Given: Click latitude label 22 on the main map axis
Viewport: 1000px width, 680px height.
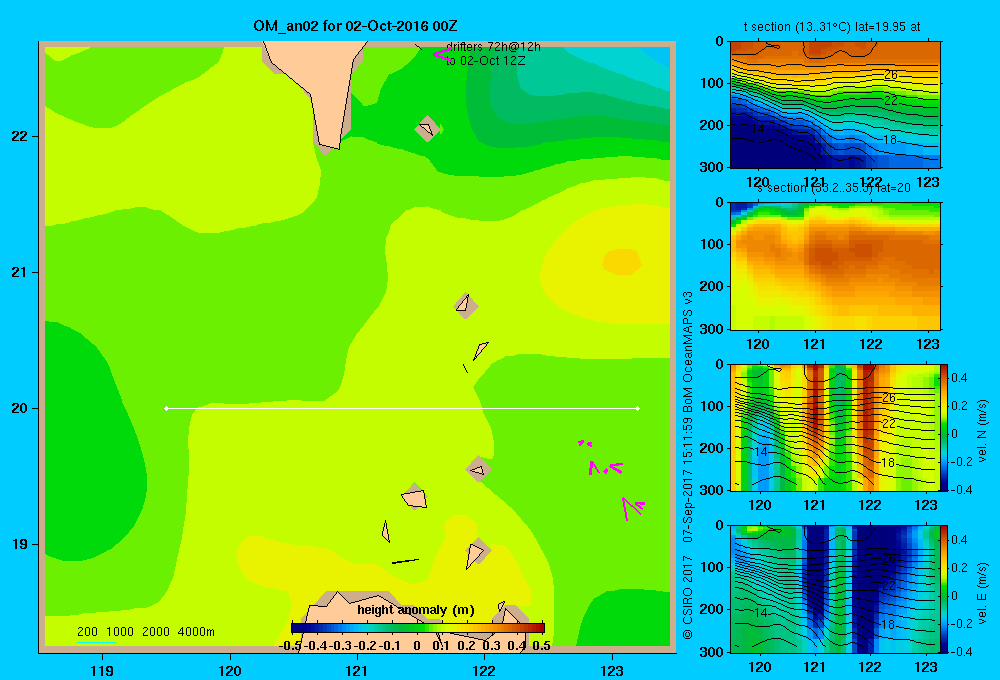Looking at the screenshot, I should point(19,136).
